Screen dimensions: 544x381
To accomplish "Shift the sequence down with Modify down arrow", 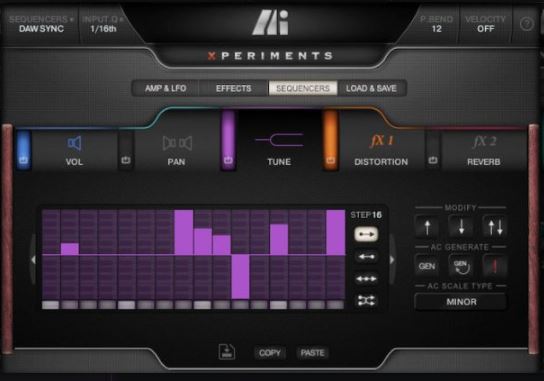I will 461,227.
